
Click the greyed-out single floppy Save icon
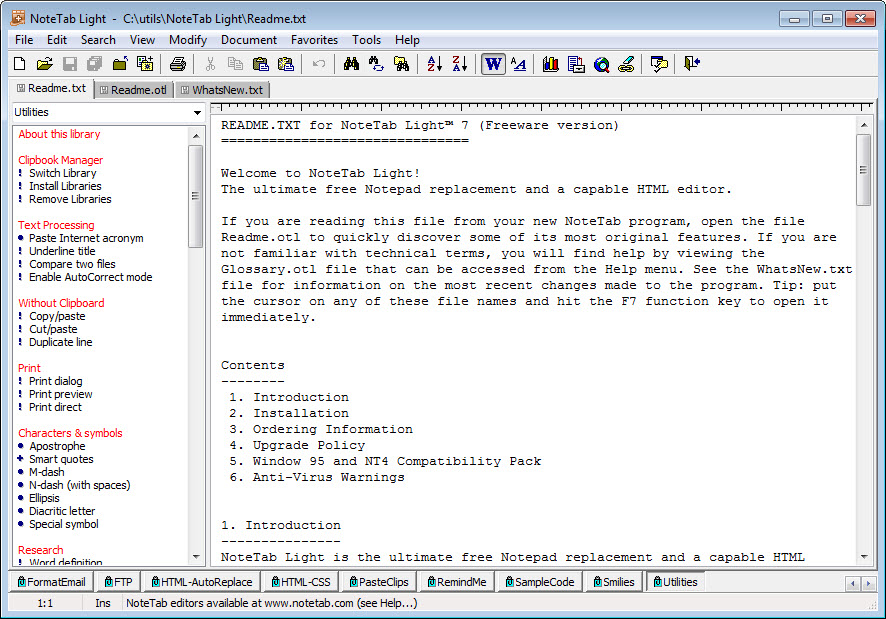pos(70,64)
